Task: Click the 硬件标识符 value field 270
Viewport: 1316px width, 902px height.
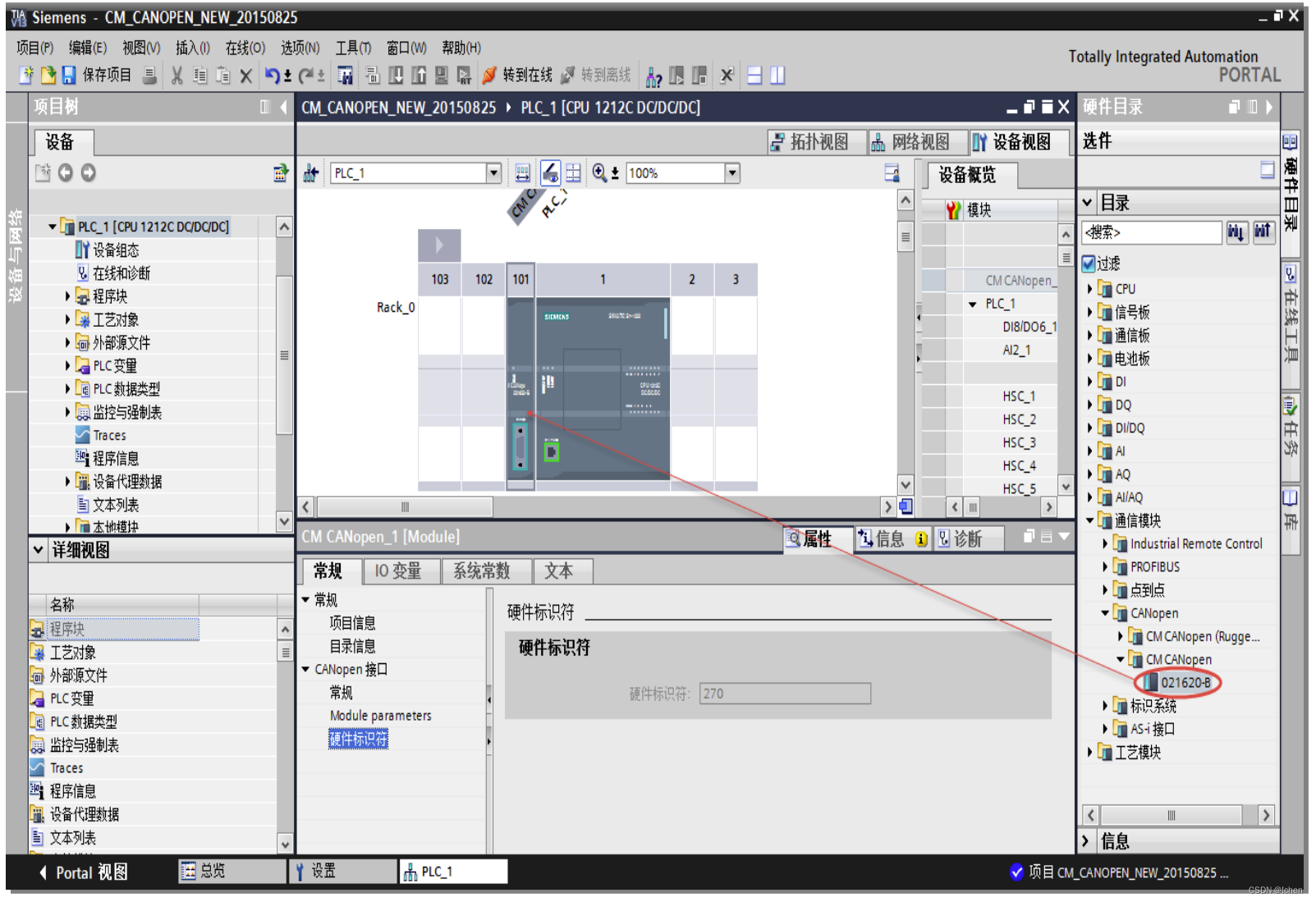Action: [784, 694]
